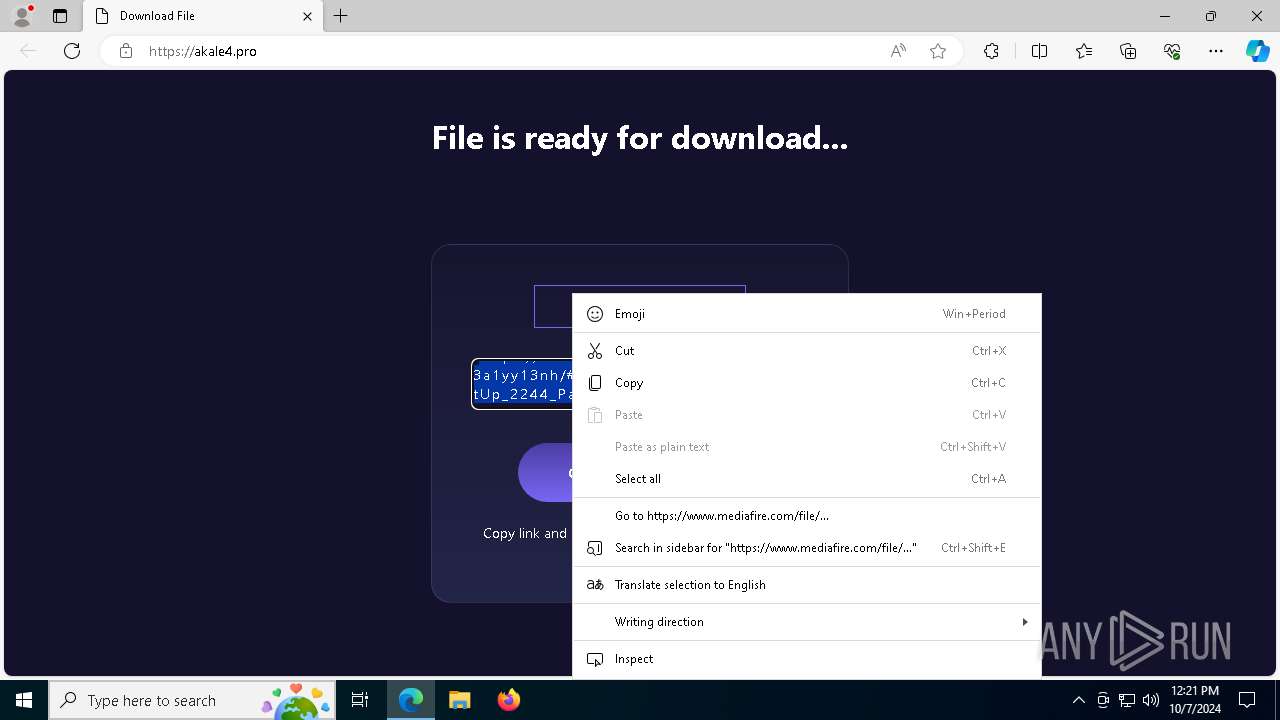
Task: Click the taskbar search box
Action: click(192, 700)
